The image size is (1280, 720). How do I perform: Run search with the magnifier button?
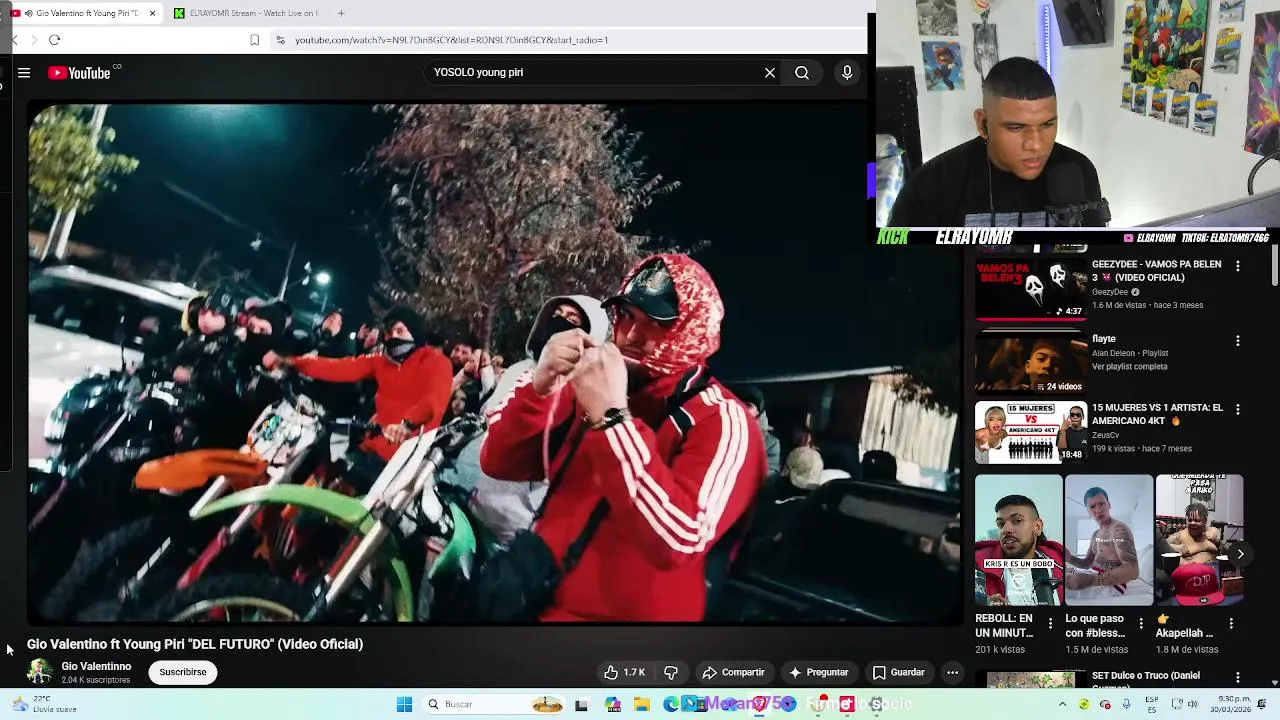pos(802,73)
